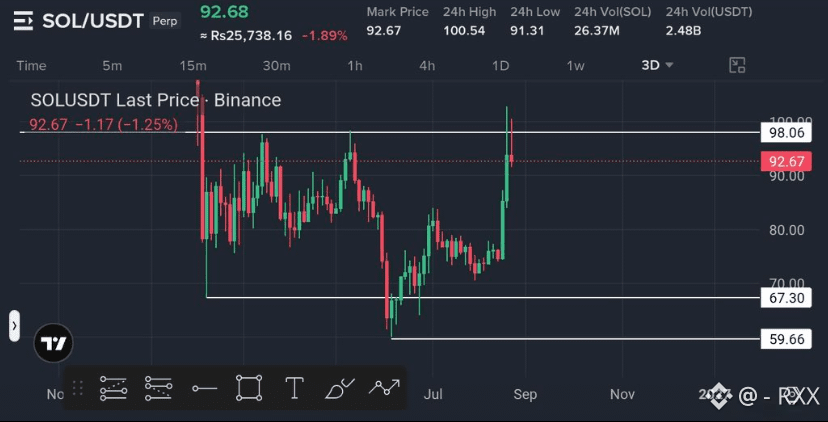Switch to 1h timeframe
The image size is (828, 422).
point(355,65)
